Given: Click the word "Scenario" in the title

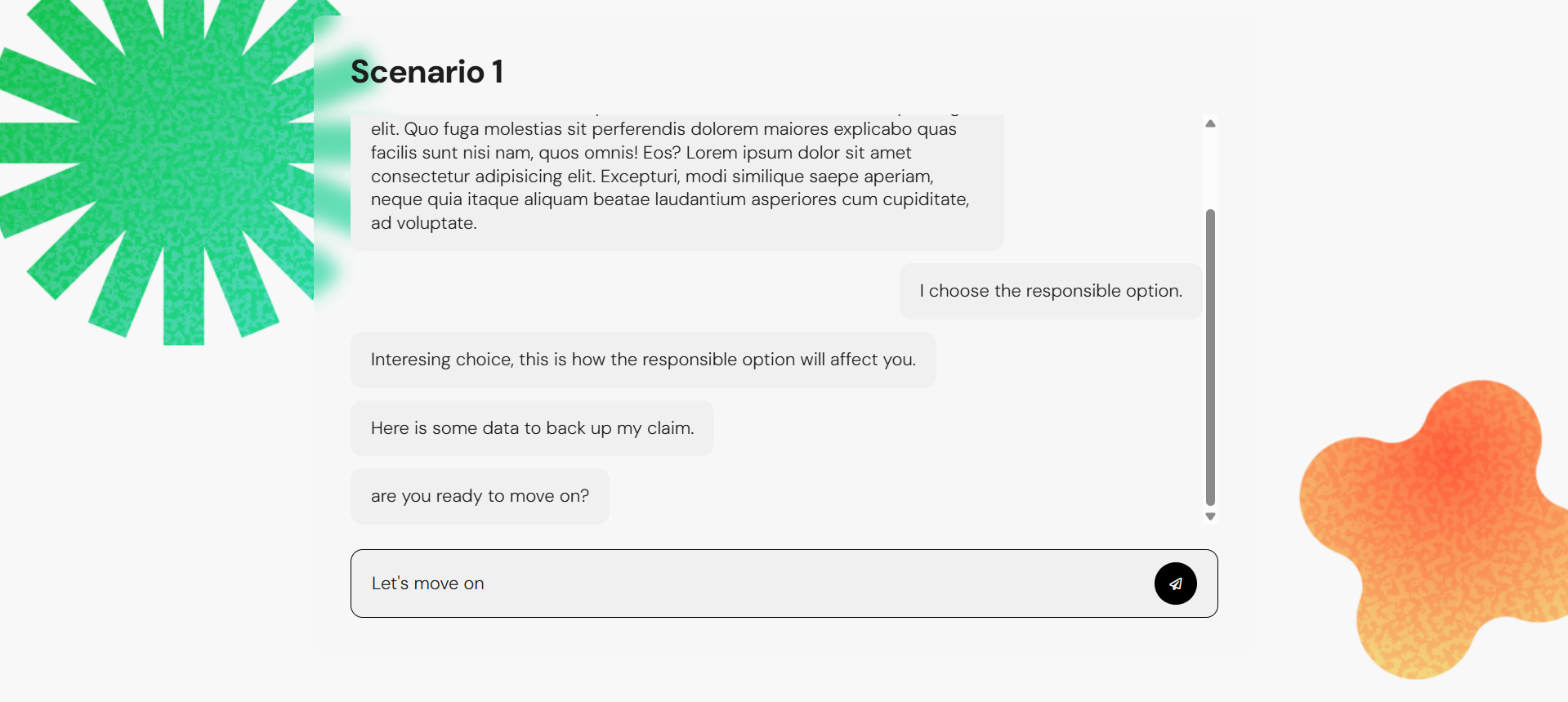Looking at the screenshot, I should (418, 72).
